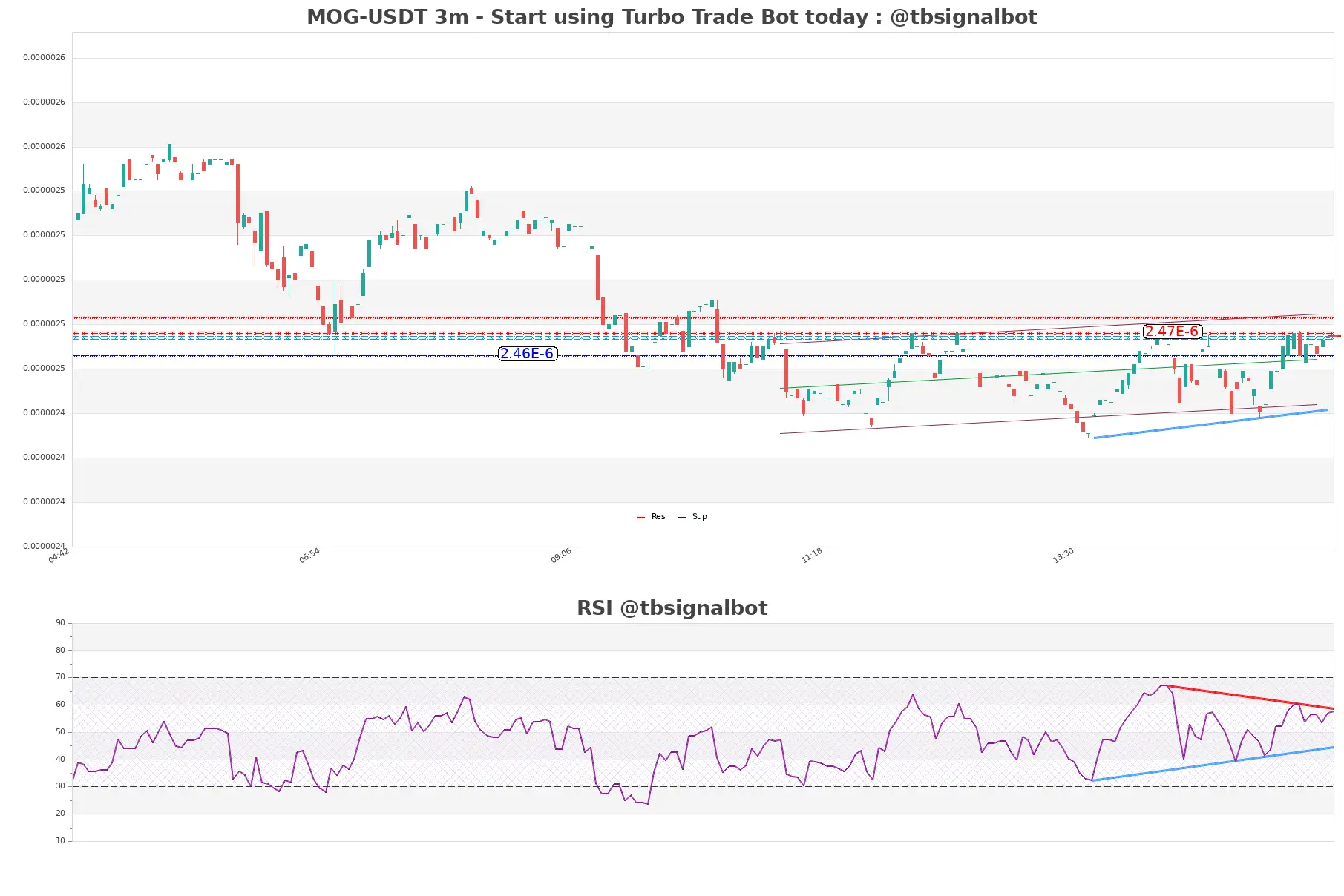Screen dimensions: 1344x896
Task: Click the 06:54 time axis label
Action: [309, 556]
